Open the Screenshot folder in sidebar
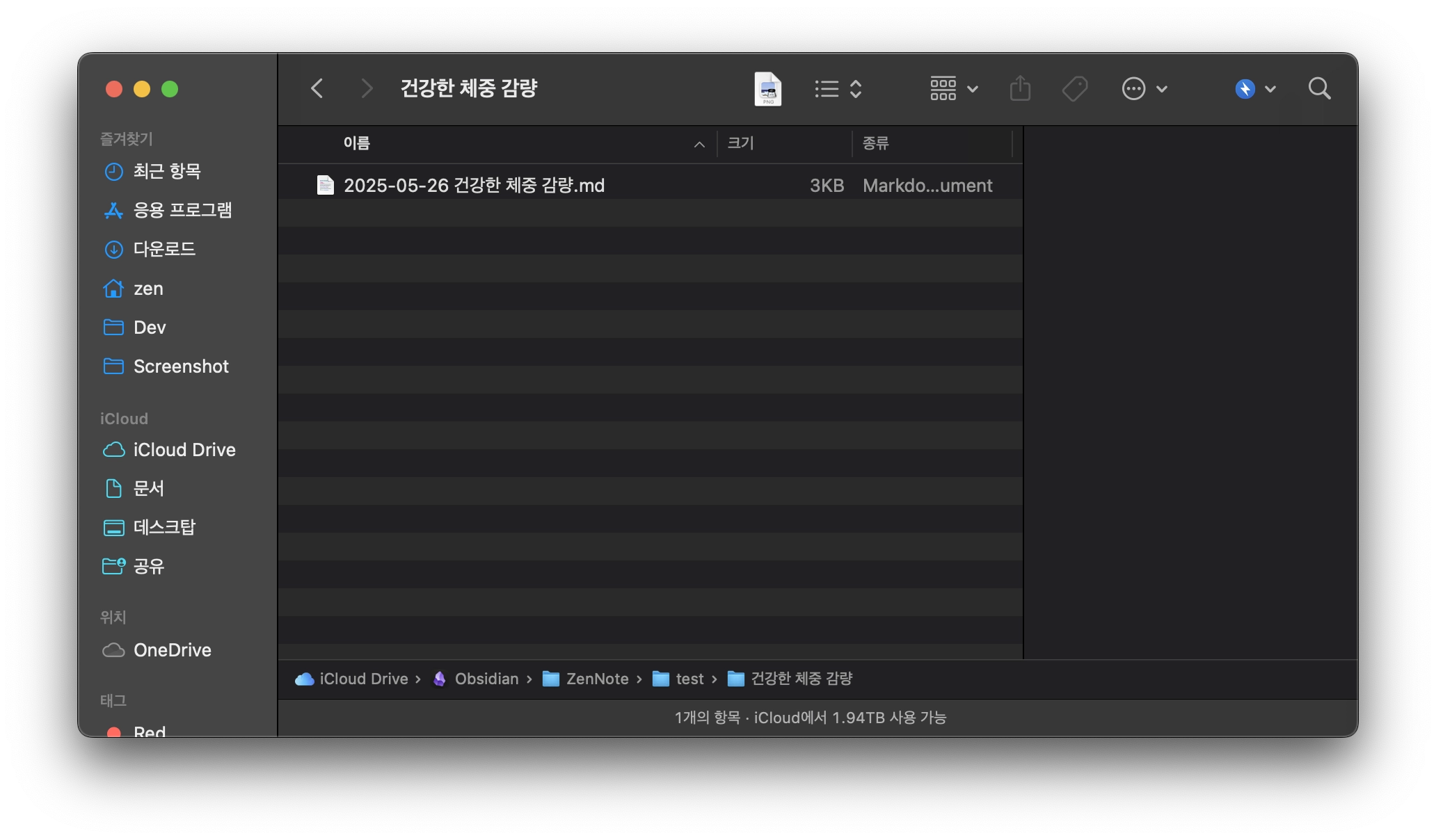Viewport: 1436px width, 840px height. click(181, 366)
